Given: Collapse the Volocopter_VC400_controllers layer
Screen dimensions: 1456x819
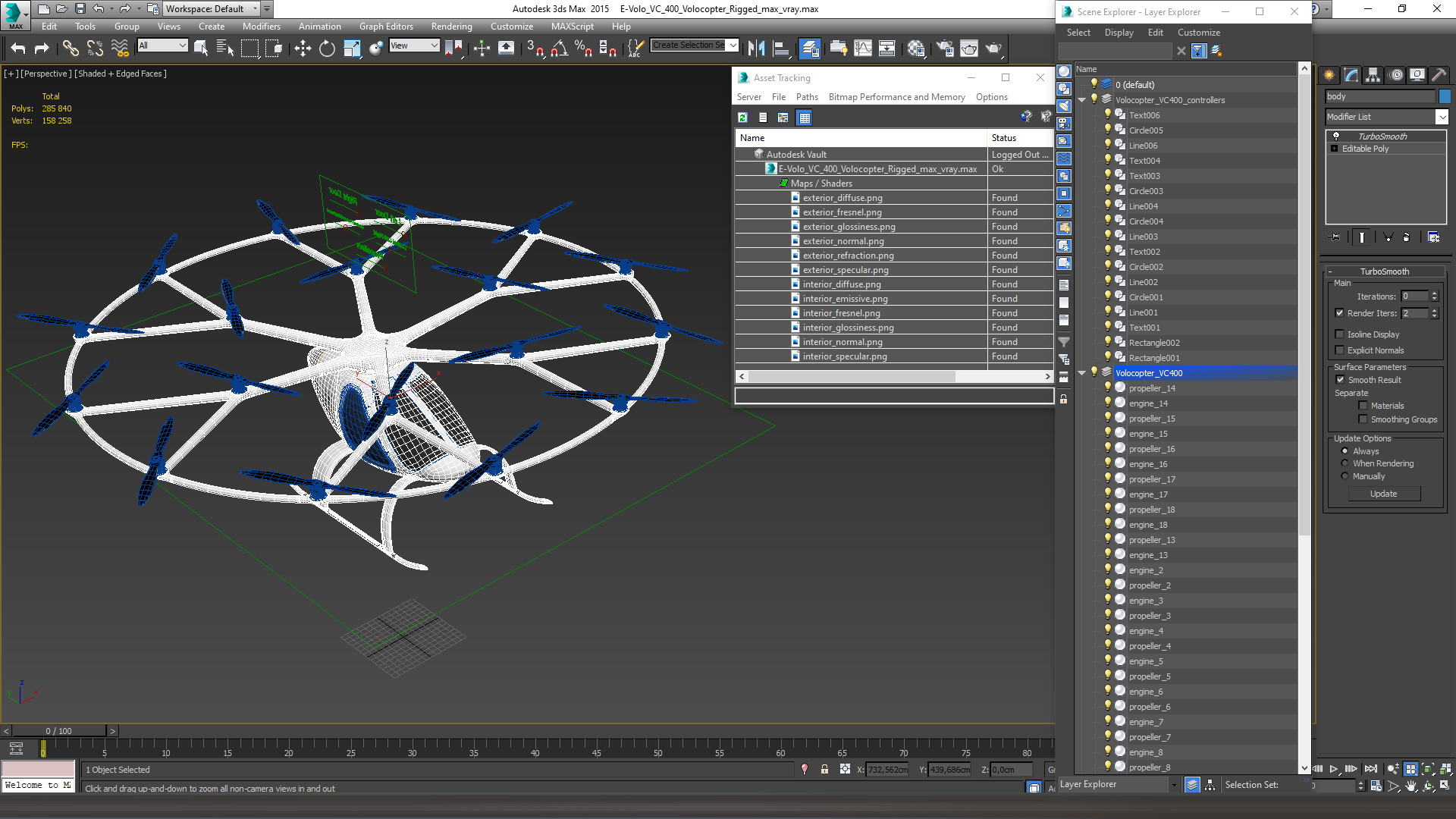Looking at the screenshot, I should pos(1082,100).
